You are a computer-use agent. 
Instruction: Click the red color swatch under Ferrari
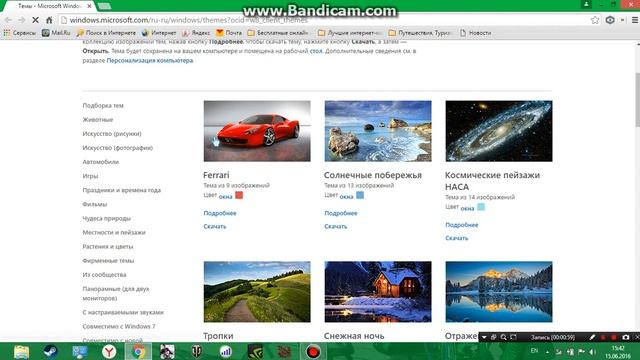(x=239, y=195)
